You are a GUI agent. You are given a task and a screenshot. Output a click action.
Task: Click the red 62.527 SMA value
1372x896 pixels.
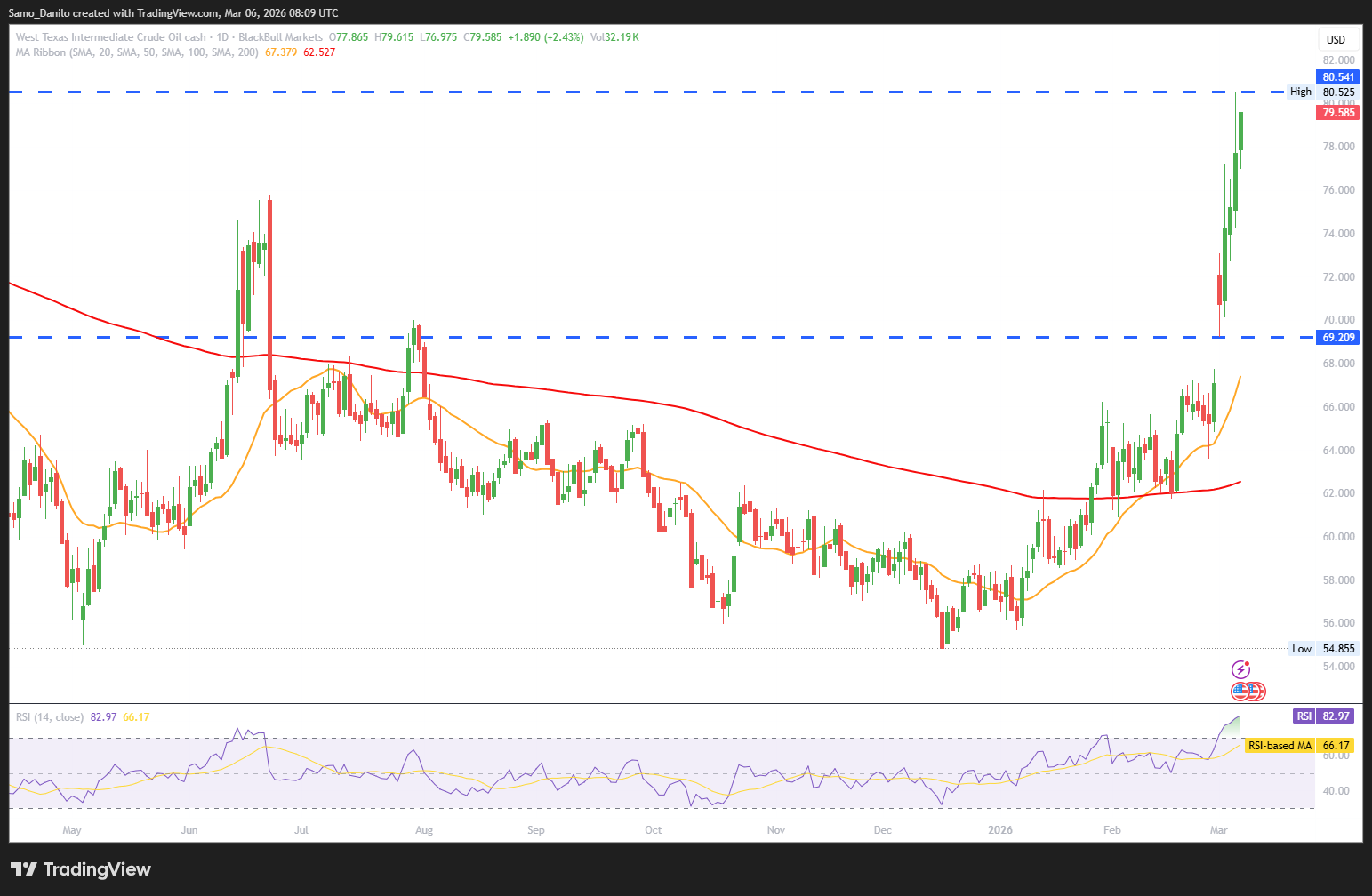pos(319,52)
